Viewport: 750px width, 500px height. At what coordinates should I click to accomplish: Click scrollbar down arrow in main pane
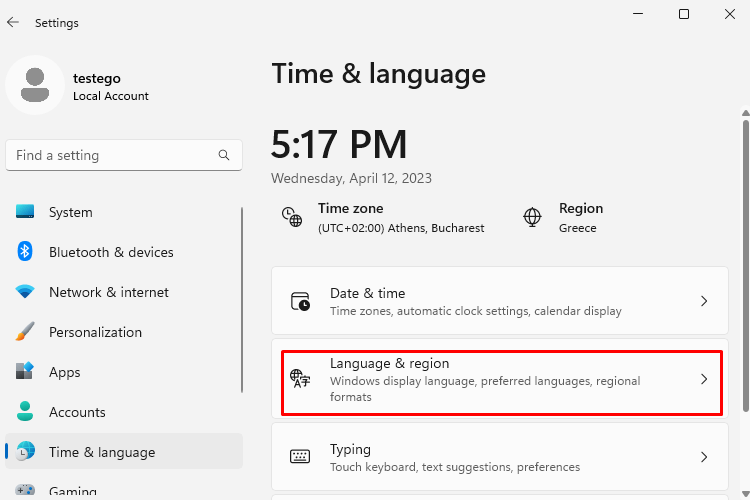(745, 494)
